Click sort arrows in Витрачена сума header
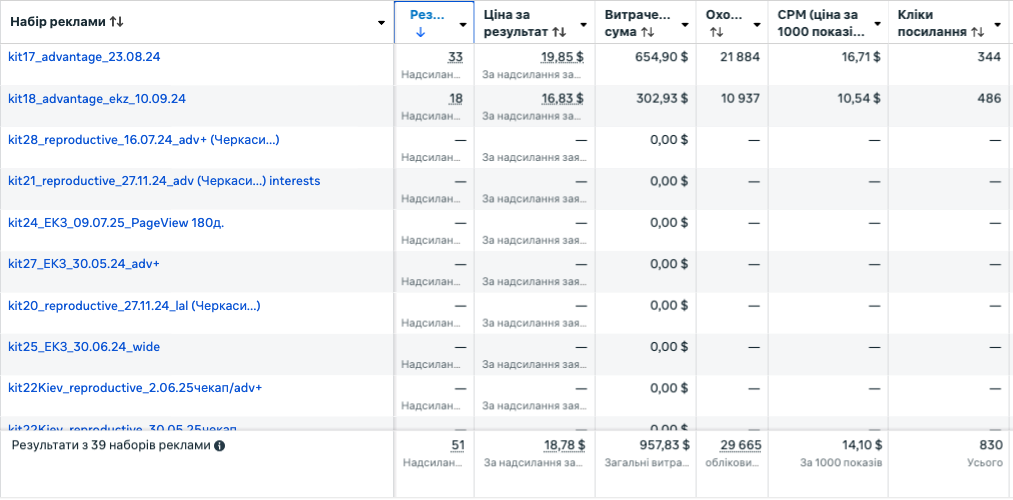1013x500 pixels. [648, 32]
